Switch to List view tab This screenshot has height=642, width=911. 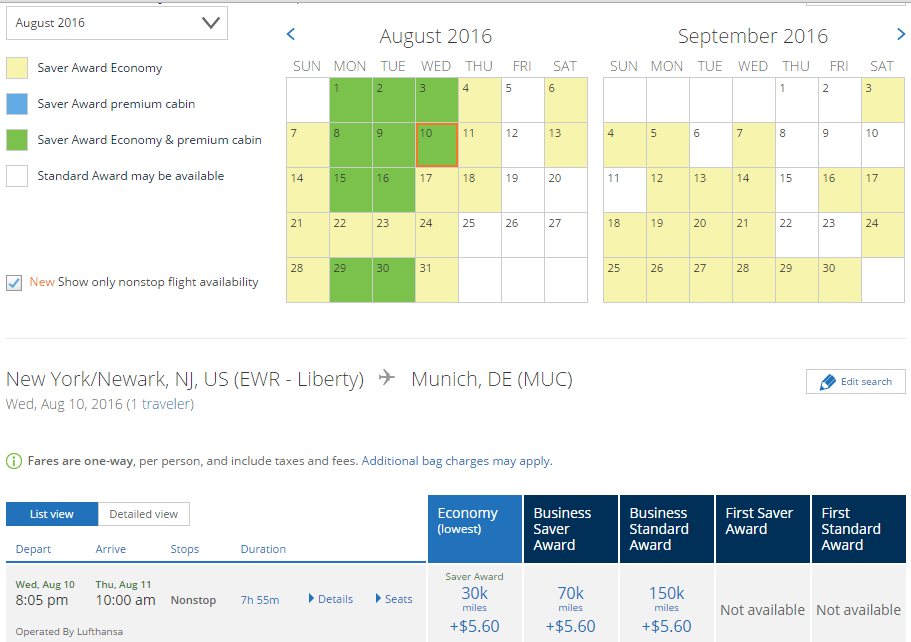(x=52, y=514)
